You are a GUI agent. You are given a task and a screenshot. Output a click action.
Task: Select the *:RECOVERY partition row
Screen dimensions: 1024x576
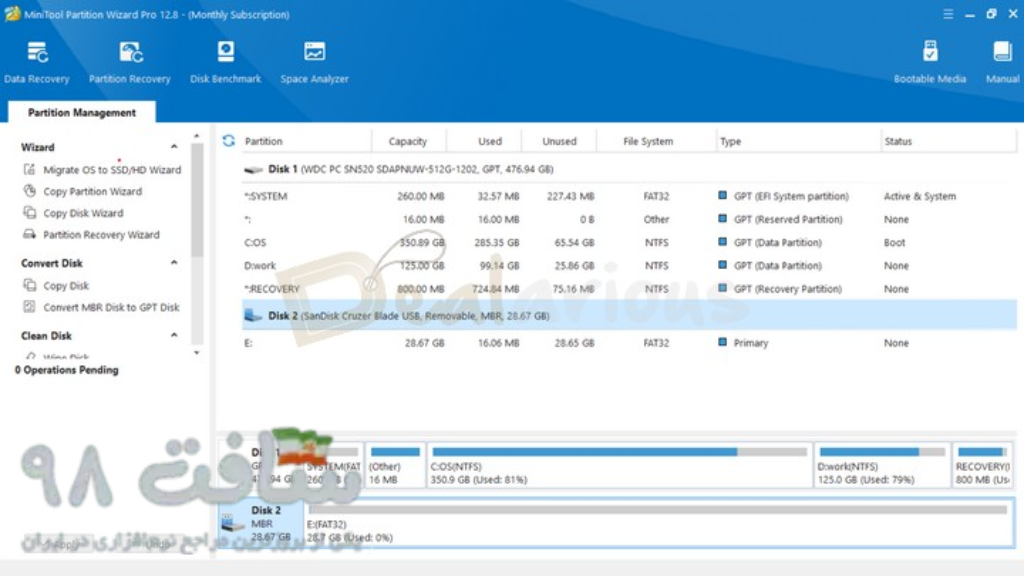coord(629,289)
